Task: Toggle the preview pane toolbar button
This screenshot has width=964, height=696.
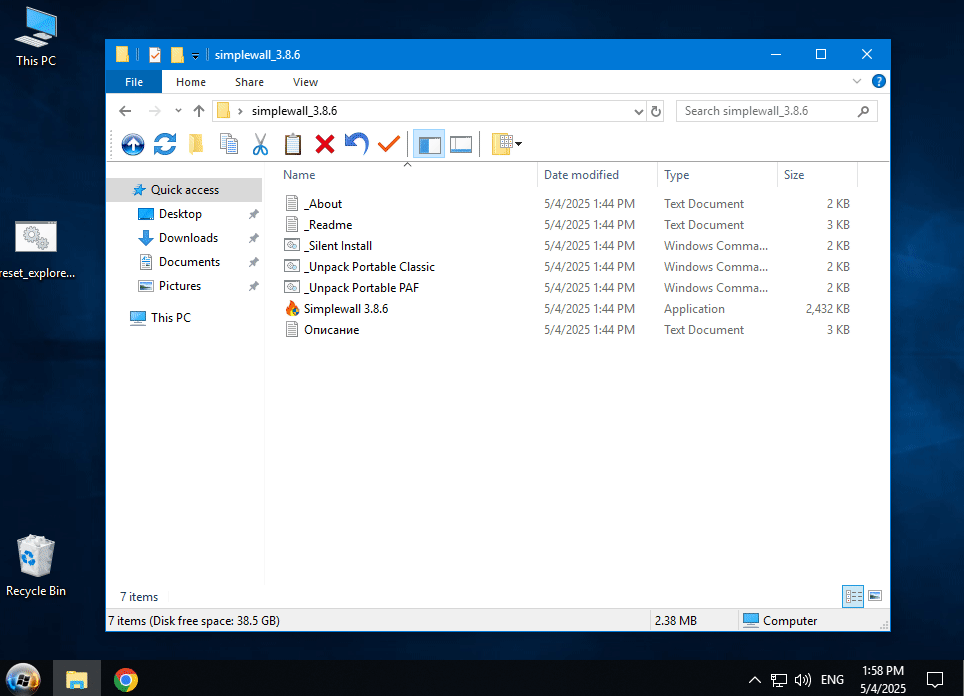Action: pyautogui.click(x=461, y=144)
